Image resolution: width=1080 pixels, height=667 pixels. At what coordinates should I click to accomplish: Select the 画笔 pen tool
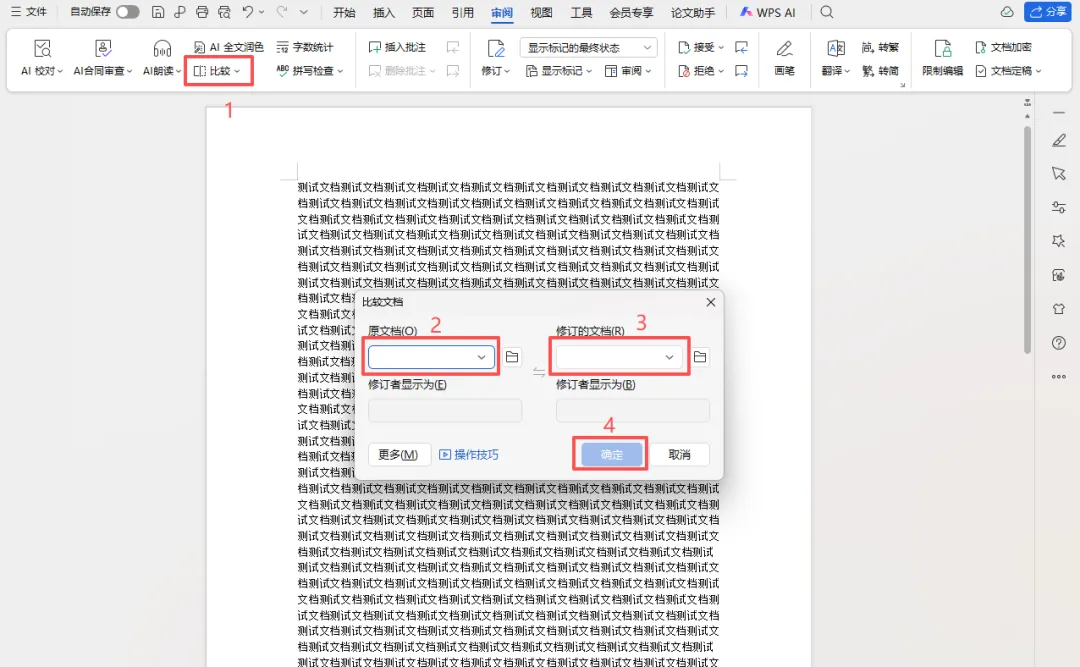pyautogui.click(x=784, y=58)
